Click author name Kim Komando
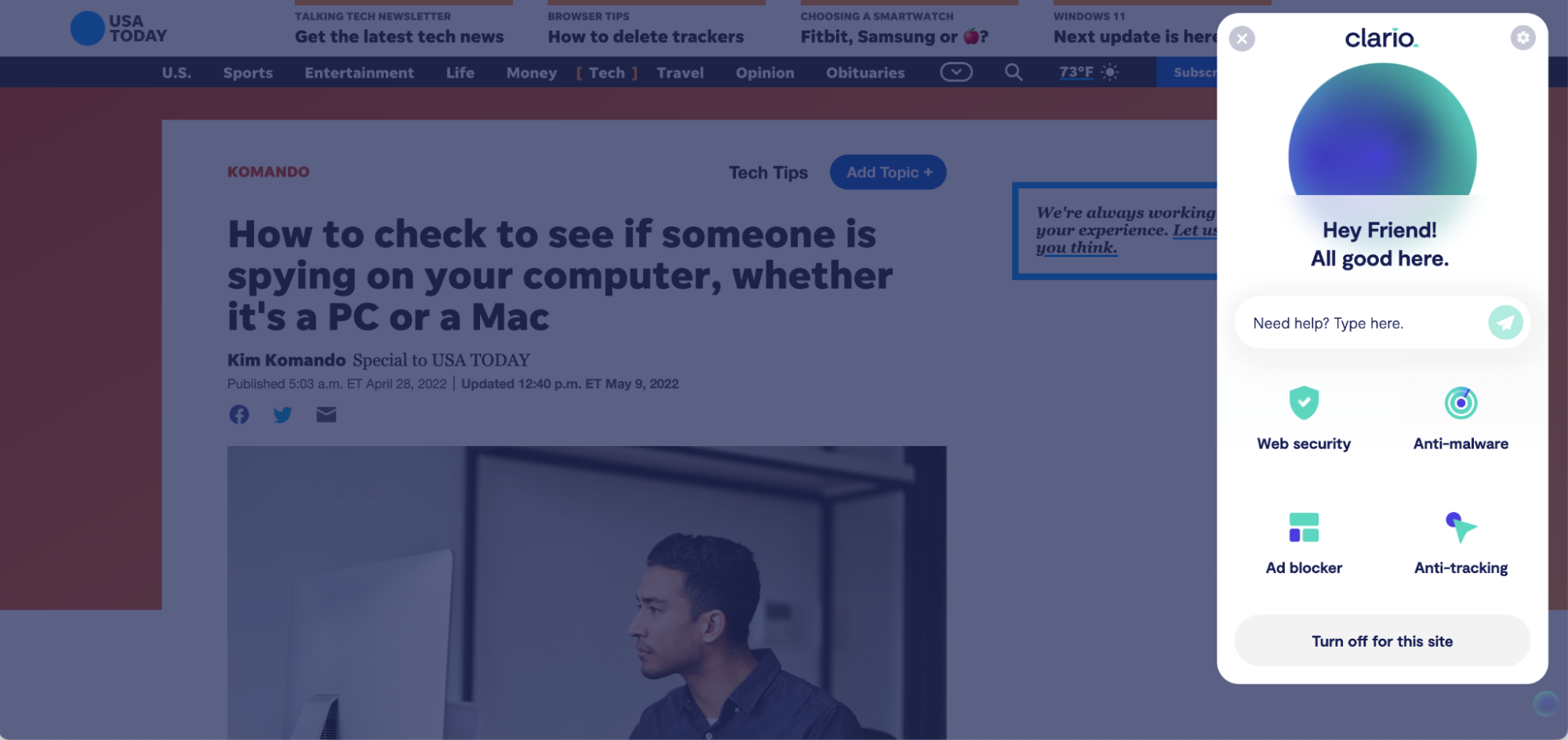Image resolution: width=1568 pixels, height=740 pixels. pos(286,360)
